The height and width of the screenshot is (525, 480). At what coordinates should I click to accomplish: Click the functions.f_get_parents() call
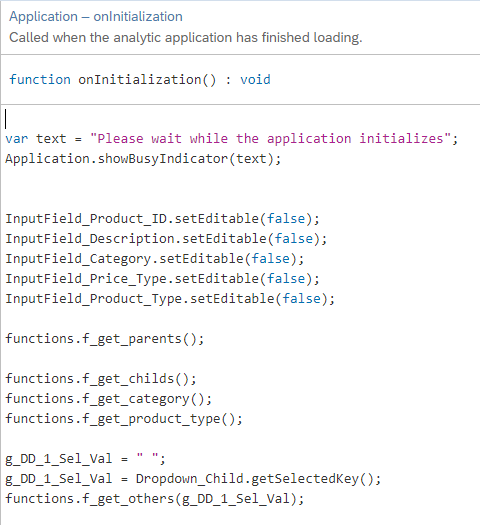104,339
